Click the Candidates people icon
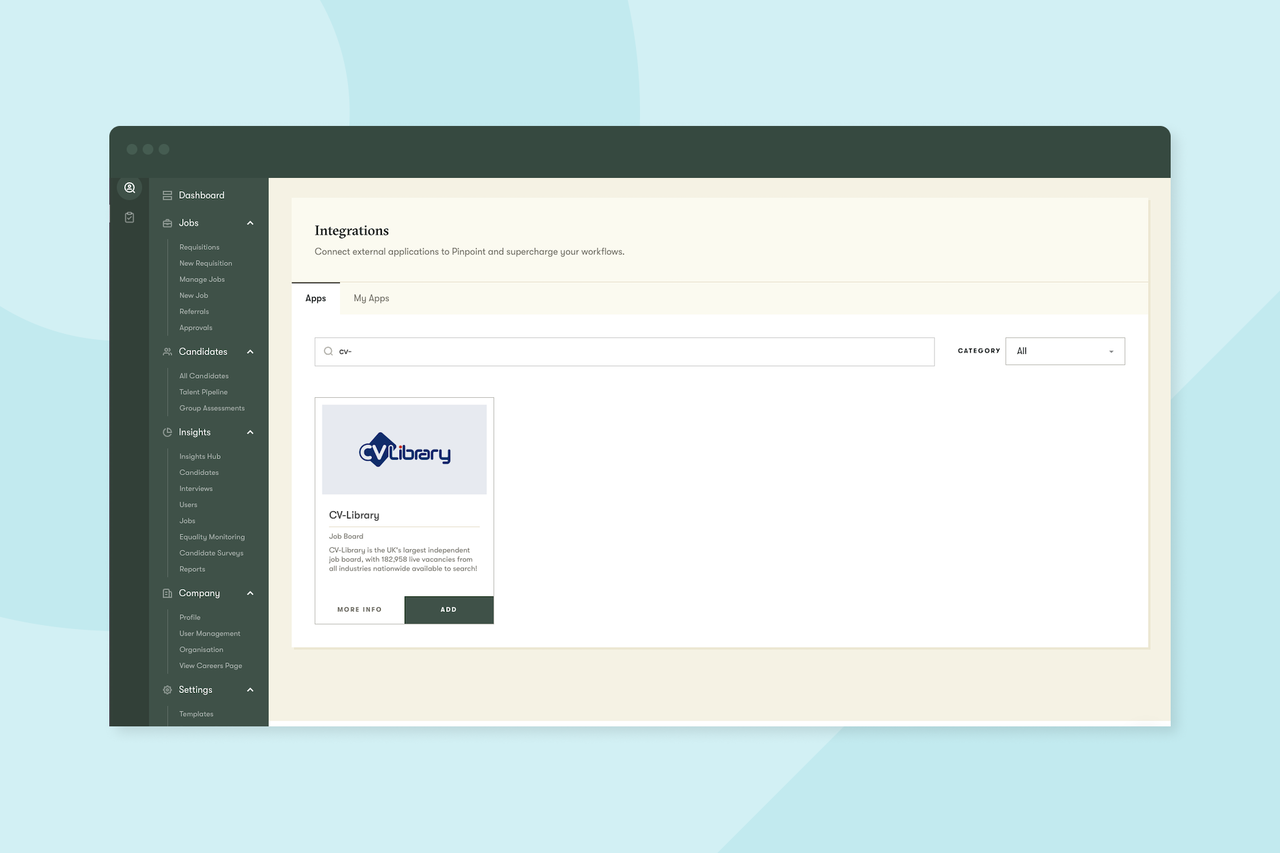The height and width of the screenshot is (853, 1280). click(166, 351)
